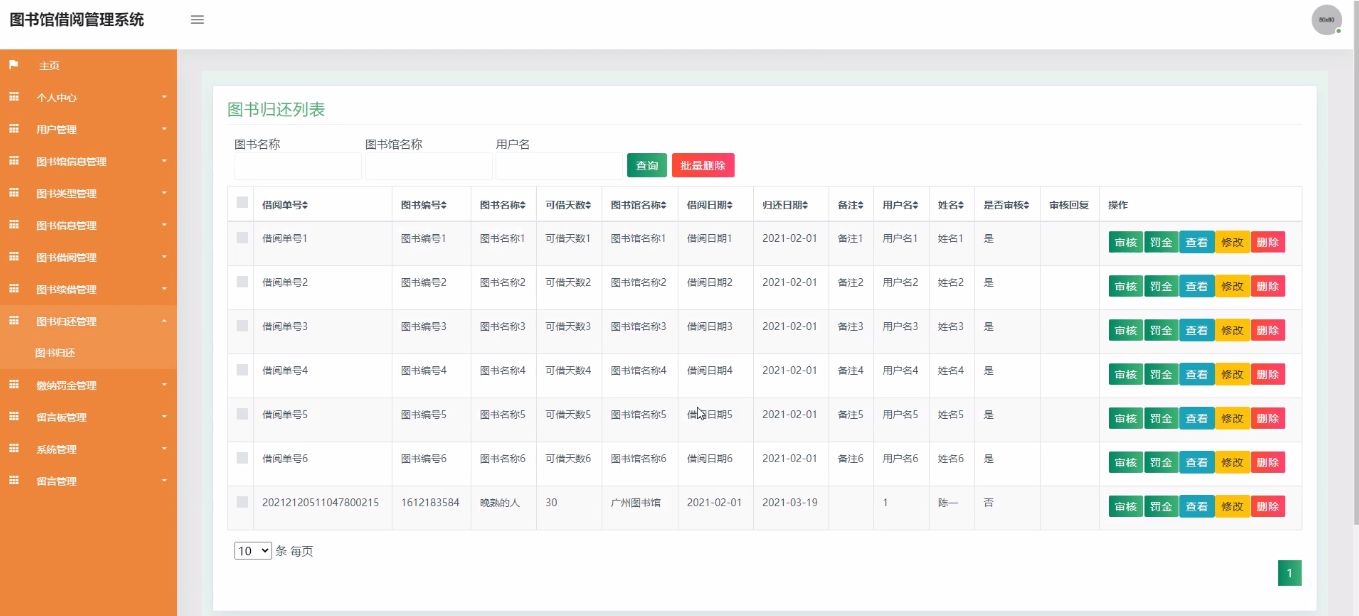This screenshot has width=1359, height=616.
Task: Open the user avatar in top-right
Action: [1326, 20]
